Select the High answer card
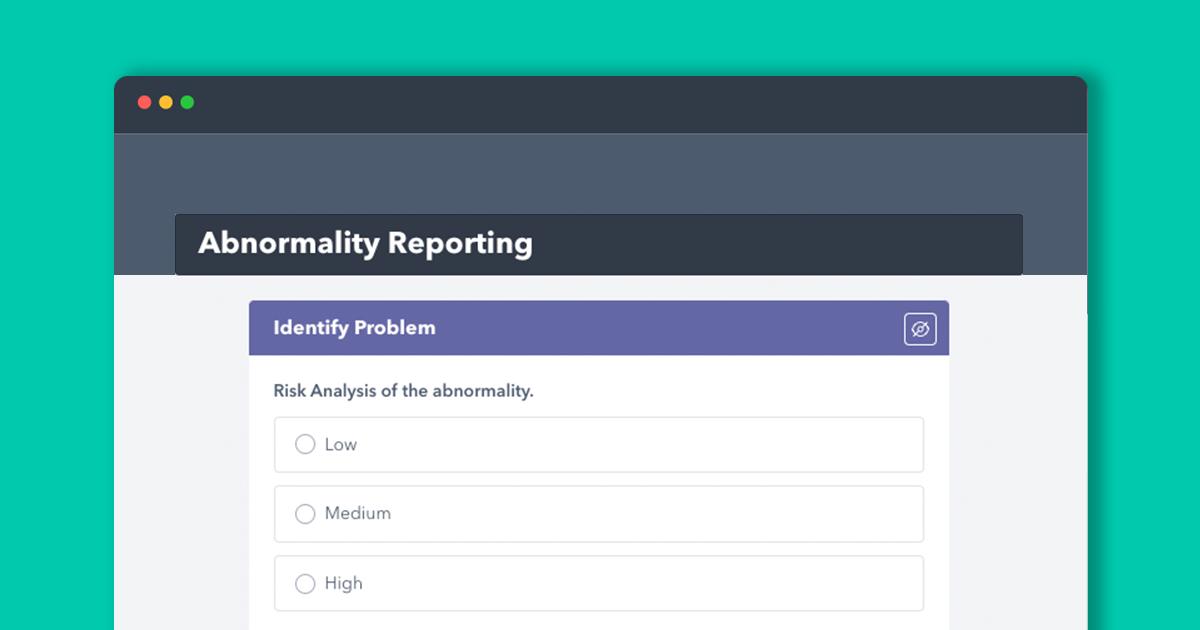This screenshot has height=630, width=1200. (x=598, y=583)
